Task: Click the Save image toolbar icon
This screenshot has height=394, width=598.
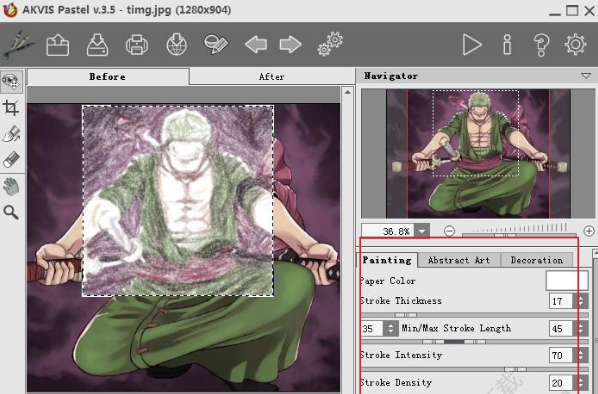Action: point(97,45)
